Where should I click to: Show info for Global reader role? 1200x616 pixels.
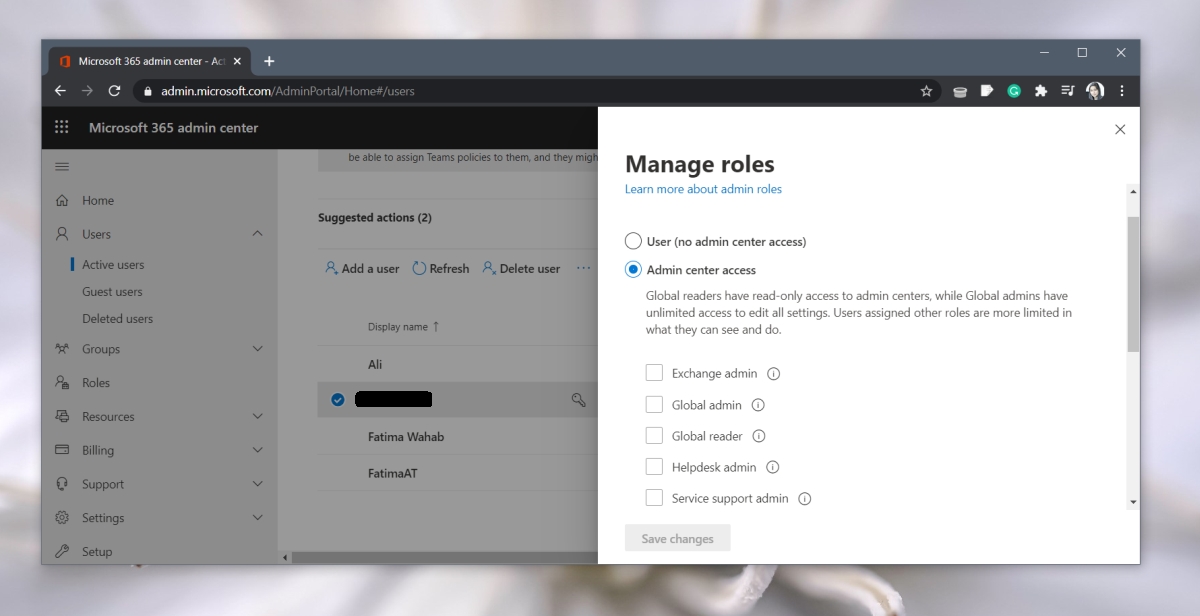[x=759, y=436]
